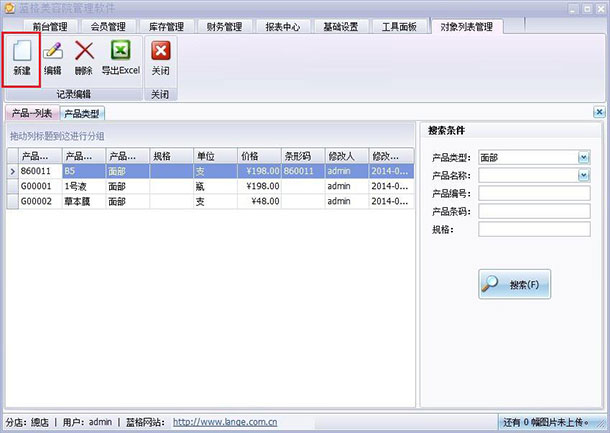Click the row indicator arrow of first row

tap(12, 171)
